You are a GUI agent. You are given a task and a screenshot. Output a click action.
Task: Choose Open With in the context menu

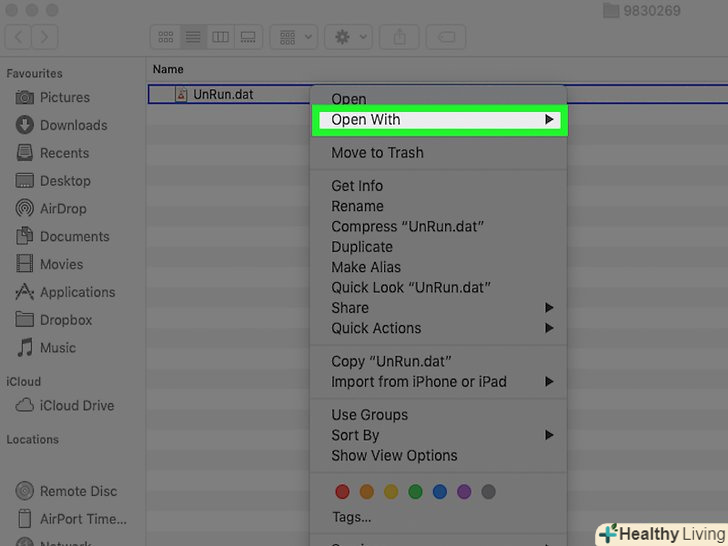point(439,120)
